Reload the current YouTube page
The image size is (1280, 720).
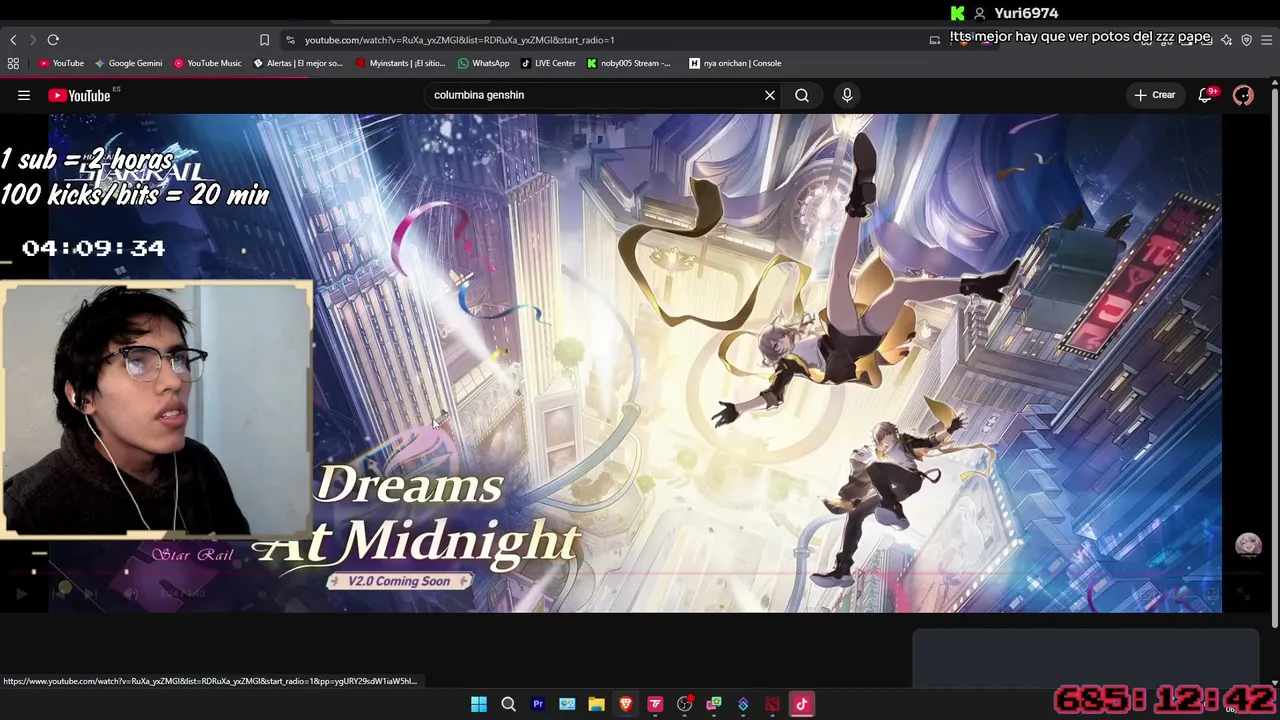pos(53,40)
